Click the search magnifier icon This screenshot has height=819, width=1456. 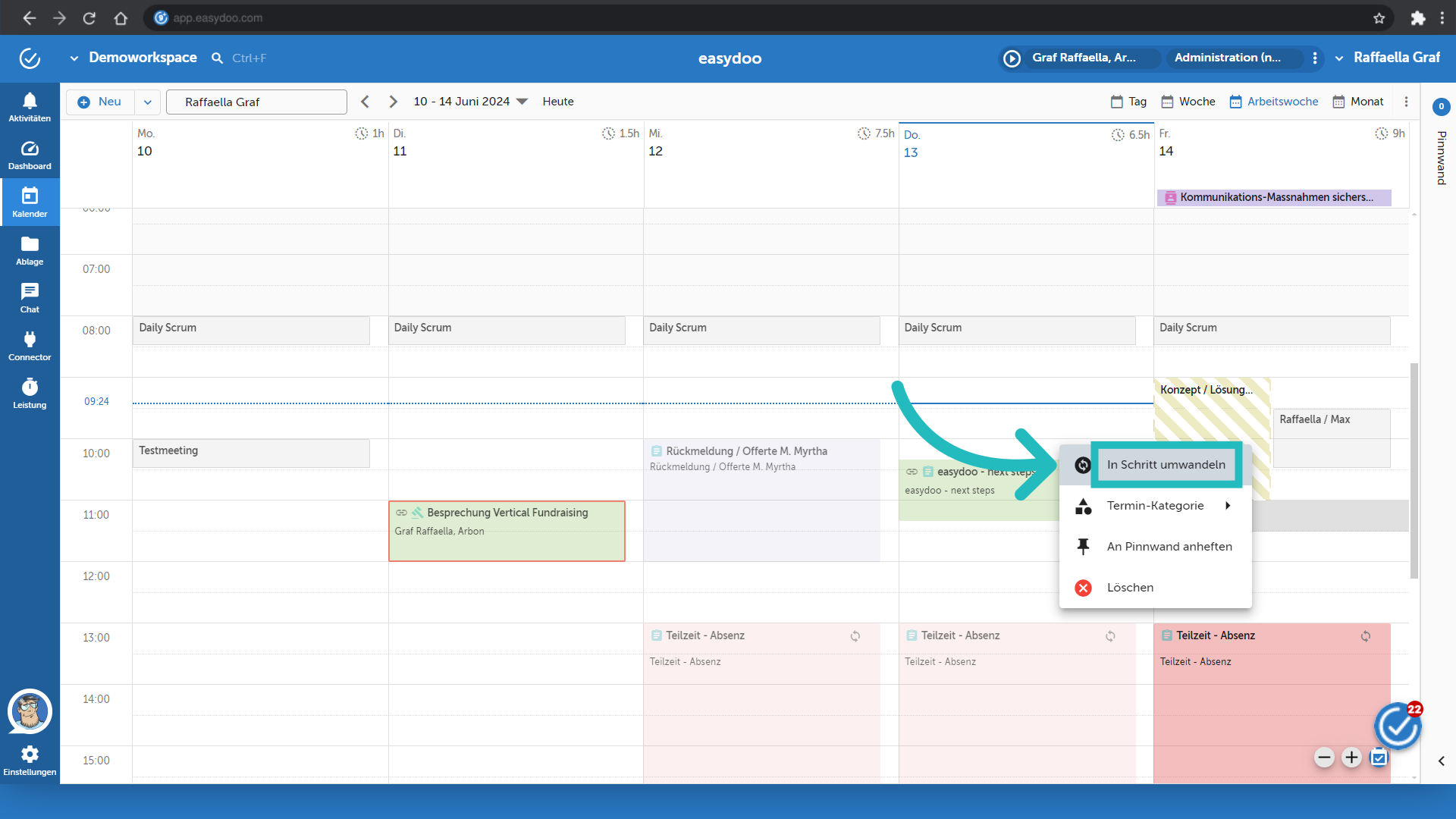pyautogui.click(x=217, y=58)
